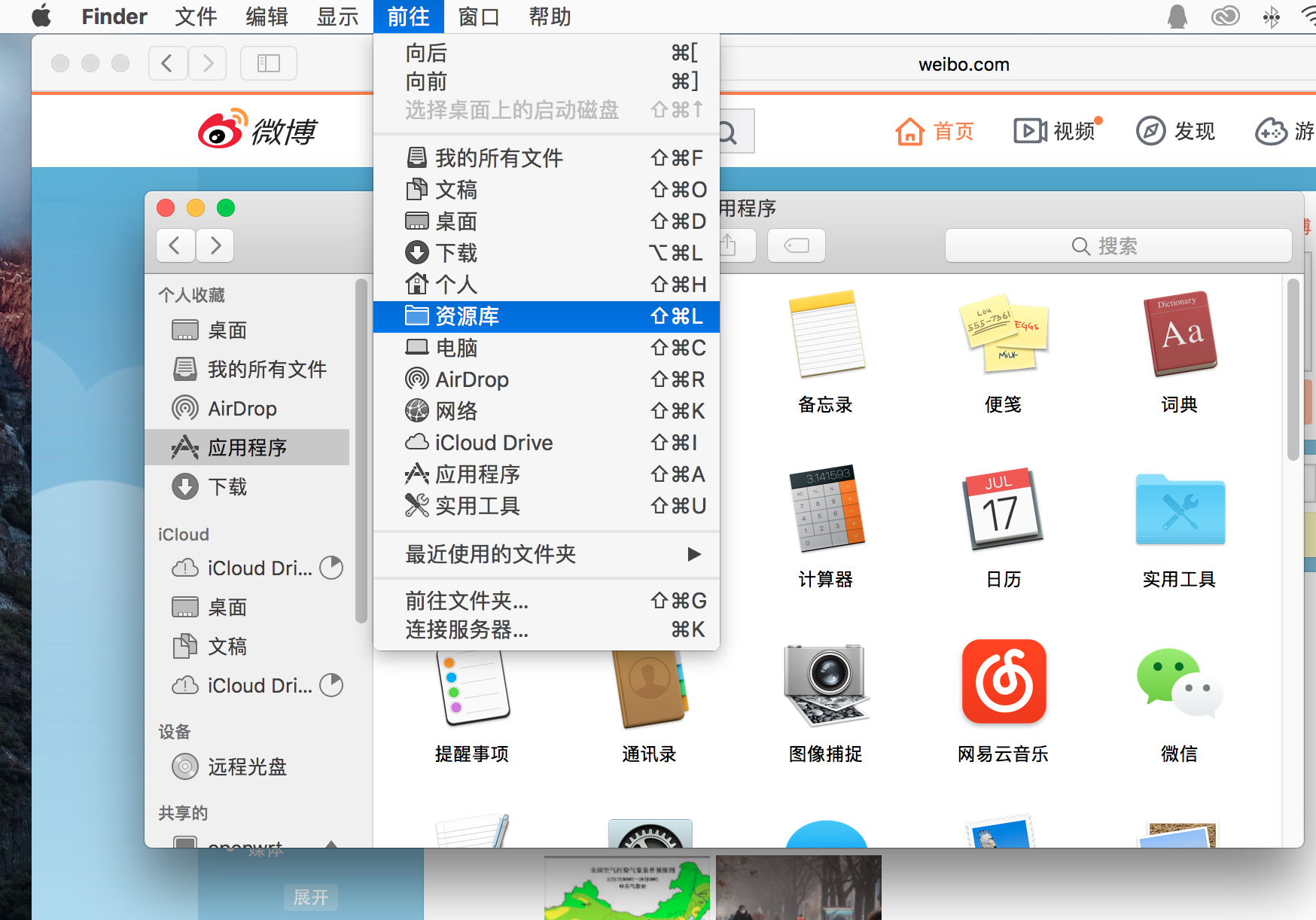Launch the WeChat app (微信)
This screenshot has width=1316, height=920.
pos(1180,682)
